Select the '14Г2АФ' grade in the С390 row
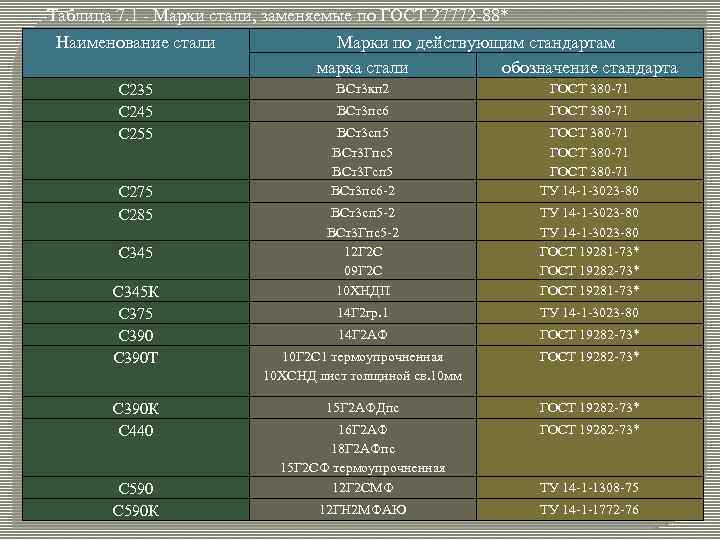 (x=363, y=335)
